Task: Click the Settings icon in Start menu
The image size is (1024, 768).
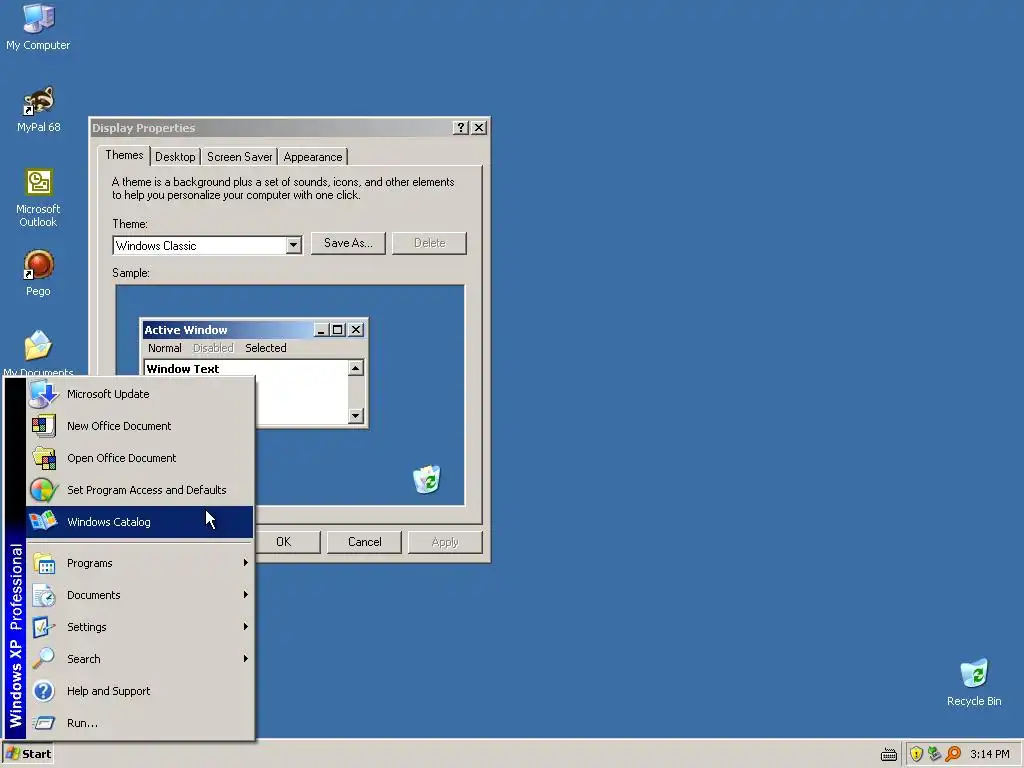Action: pos(44,627)
